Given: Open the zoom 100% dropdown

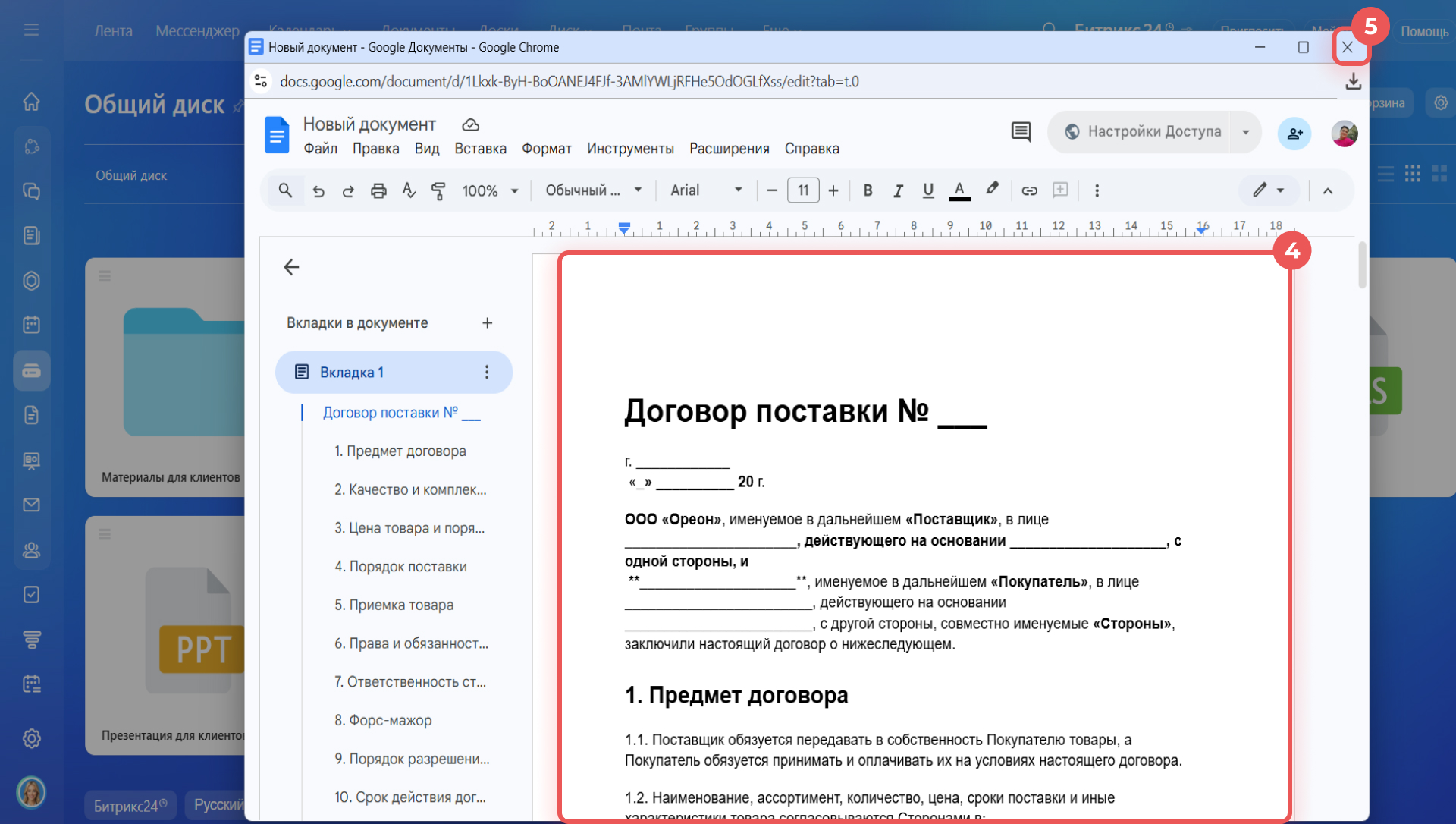Looking at the screenshot, I should [491, 190].
